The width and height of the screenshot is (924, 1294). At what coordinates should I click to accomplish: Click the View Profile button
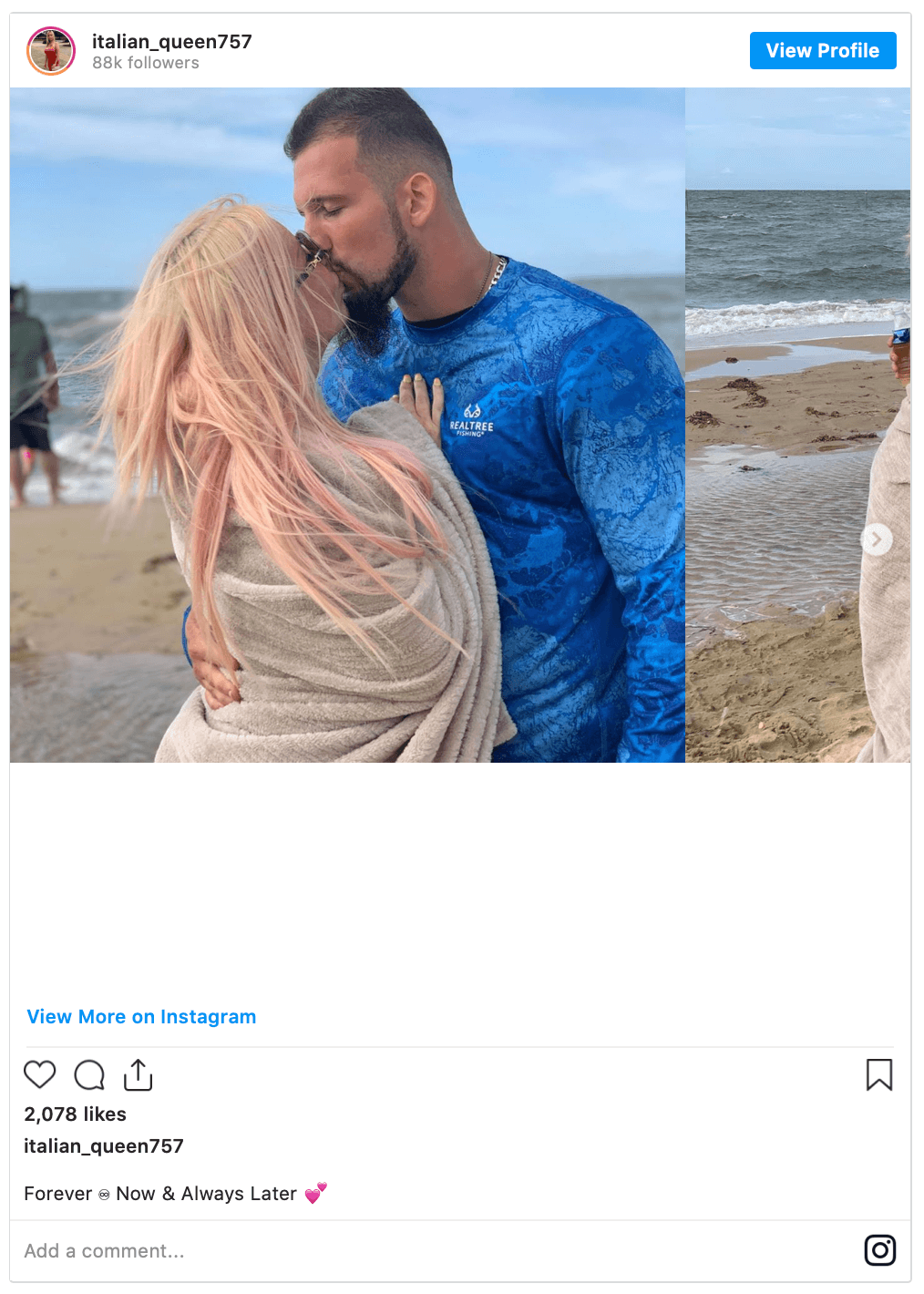click(823, 51)
